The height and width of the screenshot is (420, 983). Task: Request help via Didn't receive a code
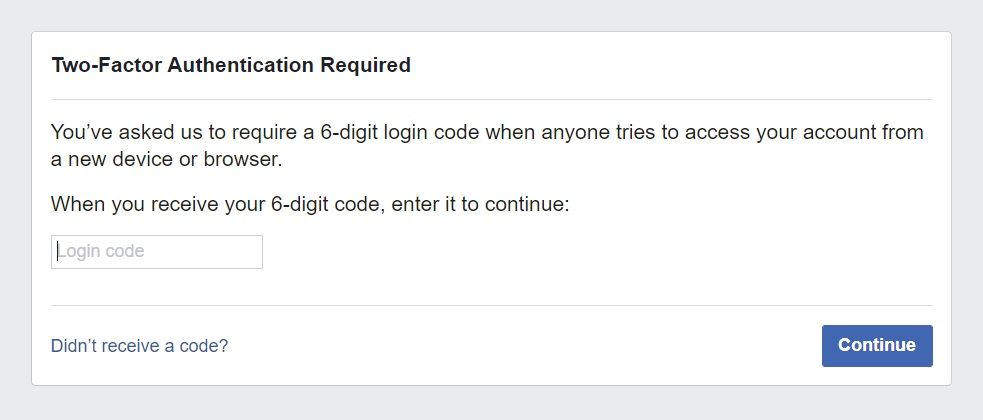pyautogui.click(x=139, y=346)
